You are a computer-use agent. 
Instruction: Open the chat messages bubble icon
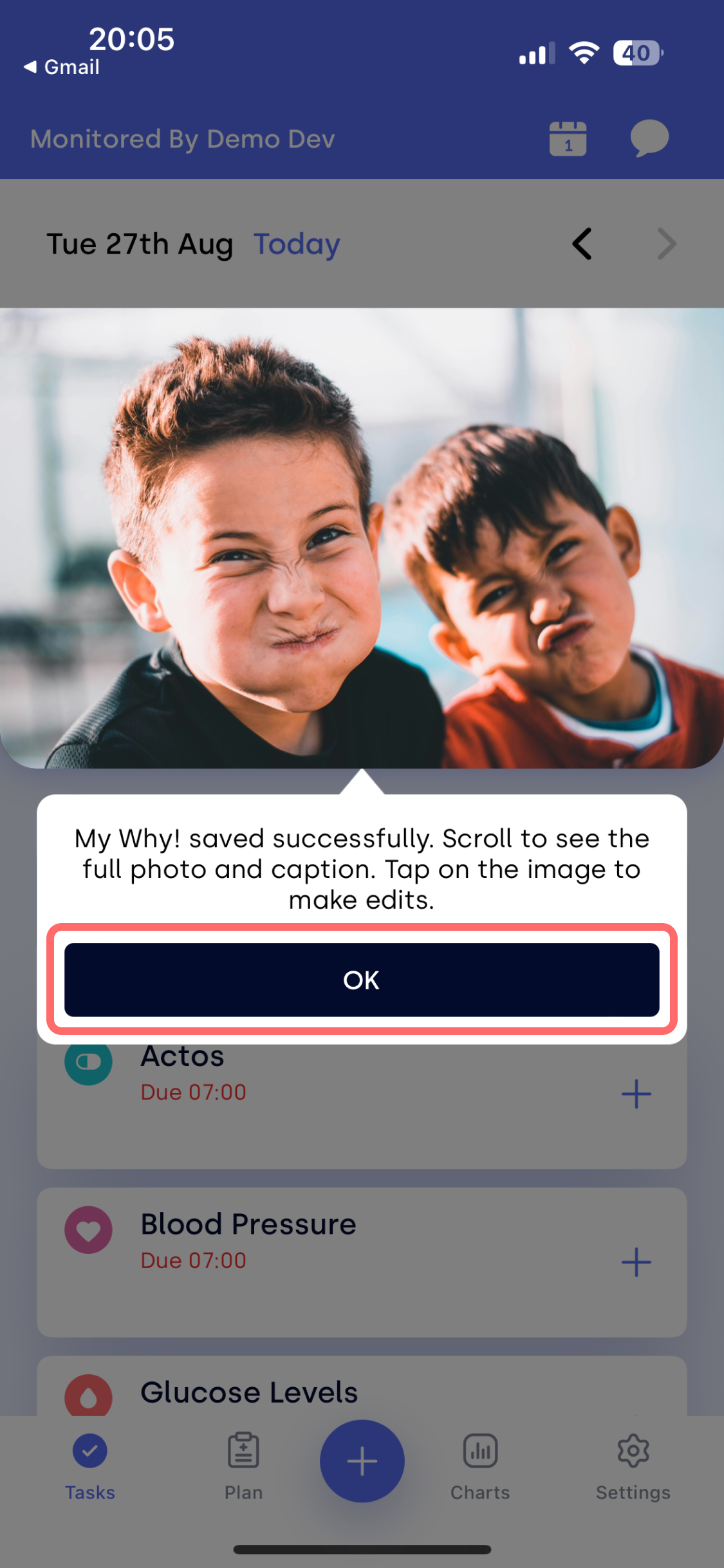click(x=649, y=138)
